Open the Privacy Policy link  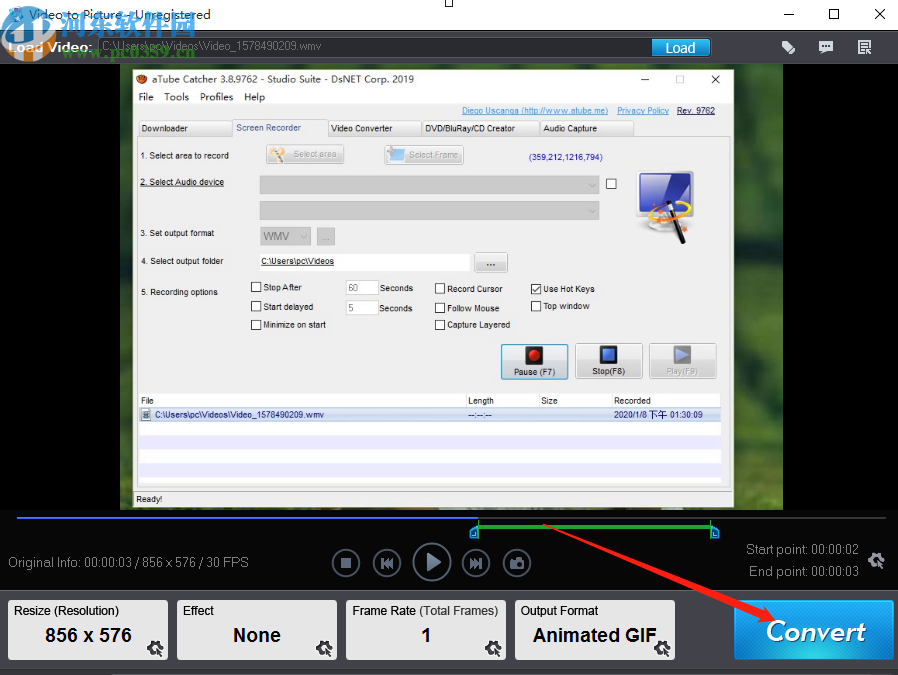tap(643, 110)
